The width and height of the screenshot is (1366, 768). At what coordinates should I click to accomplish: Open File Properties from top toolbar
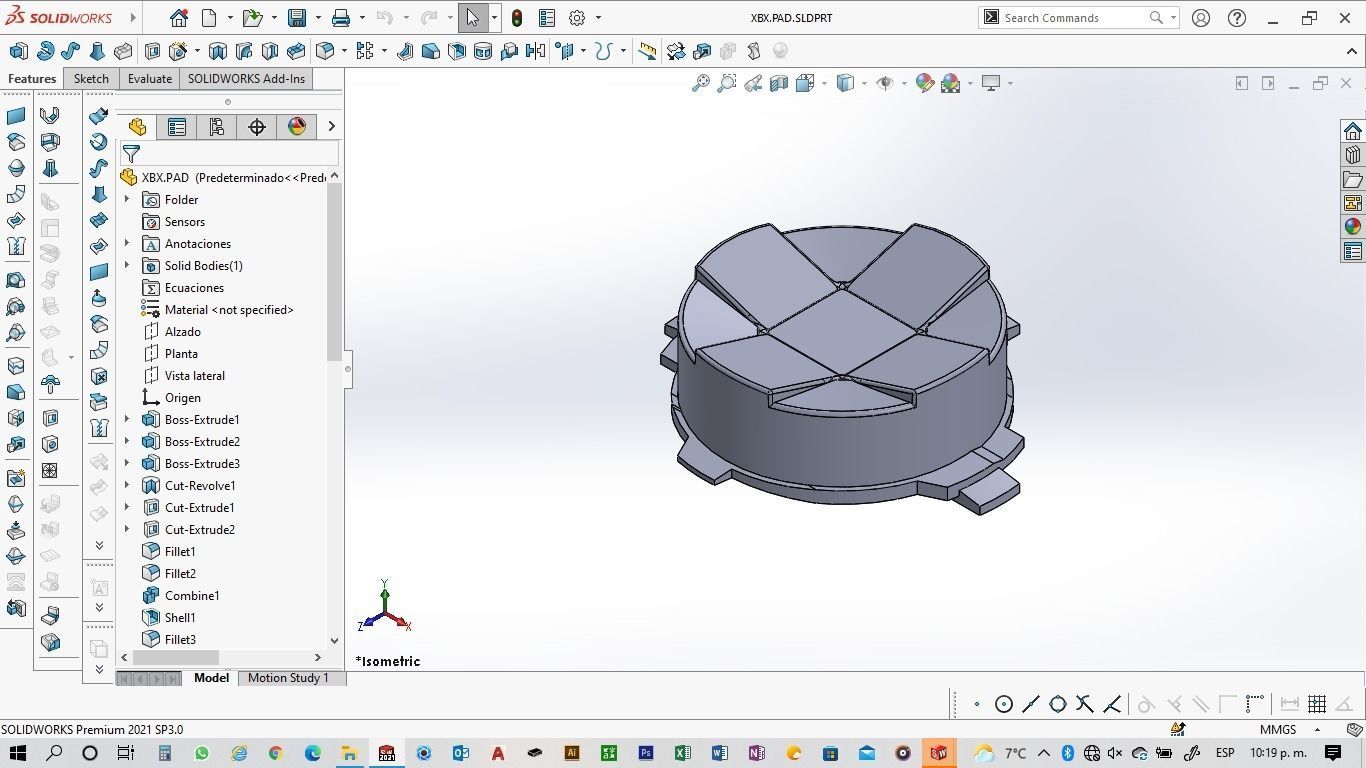pyautogui.click(x=547, y=18)
